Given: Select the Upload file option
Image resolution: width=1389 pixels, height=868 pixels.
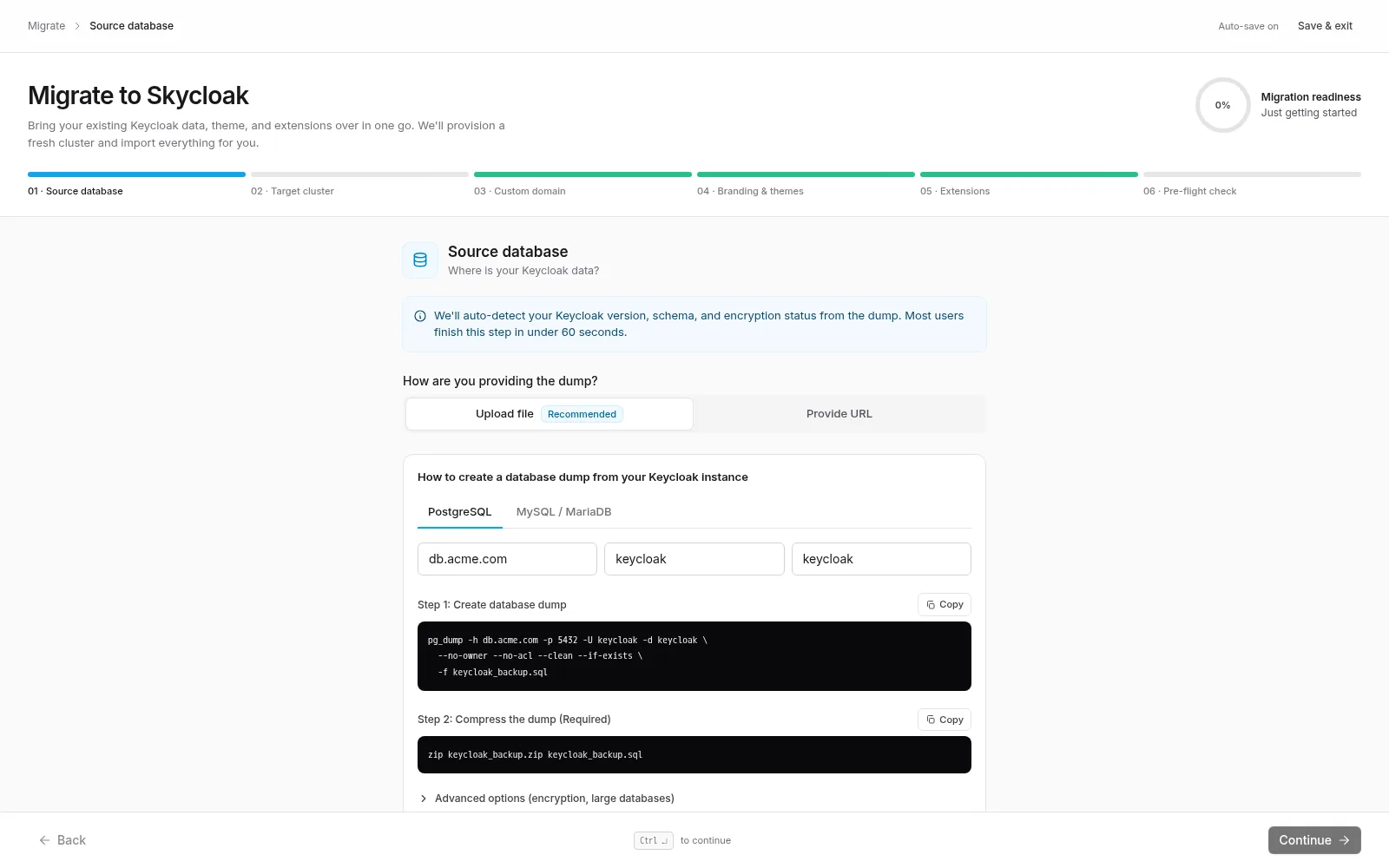Looking at the screenshot, I should click(x=550, y=414).
